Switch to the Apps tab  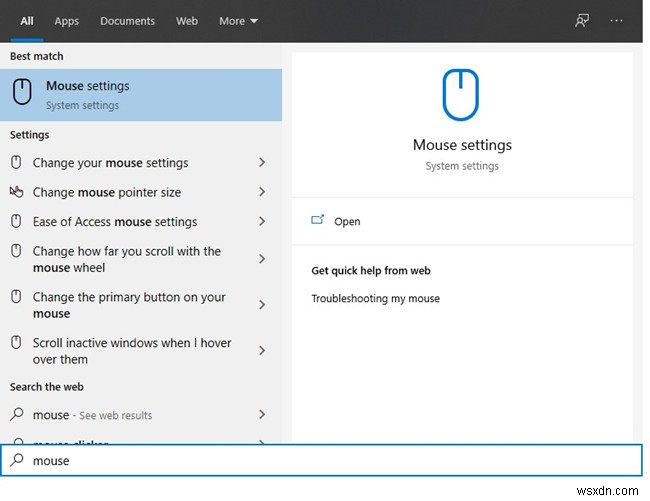(66, 21)
